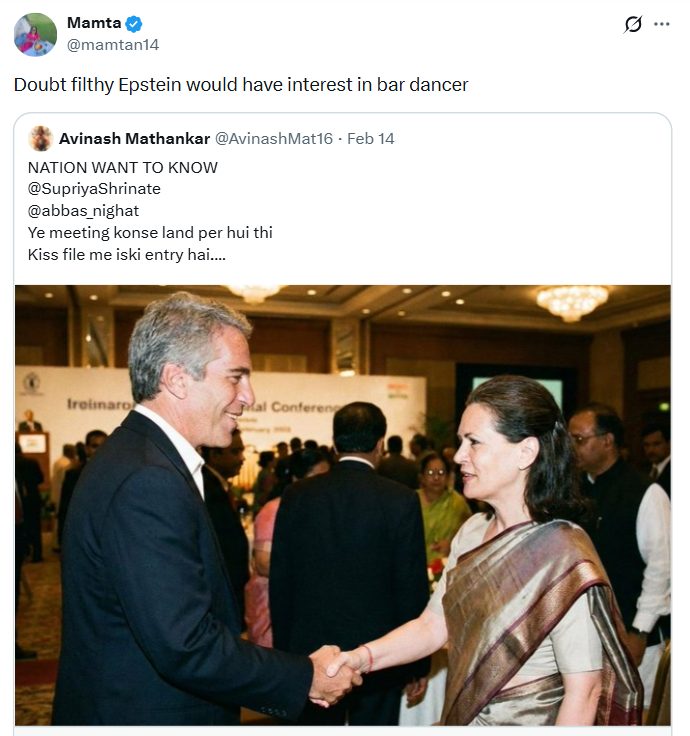
Task: Follow the @abbas_nighat mention
Action: (x=84, y=211)
